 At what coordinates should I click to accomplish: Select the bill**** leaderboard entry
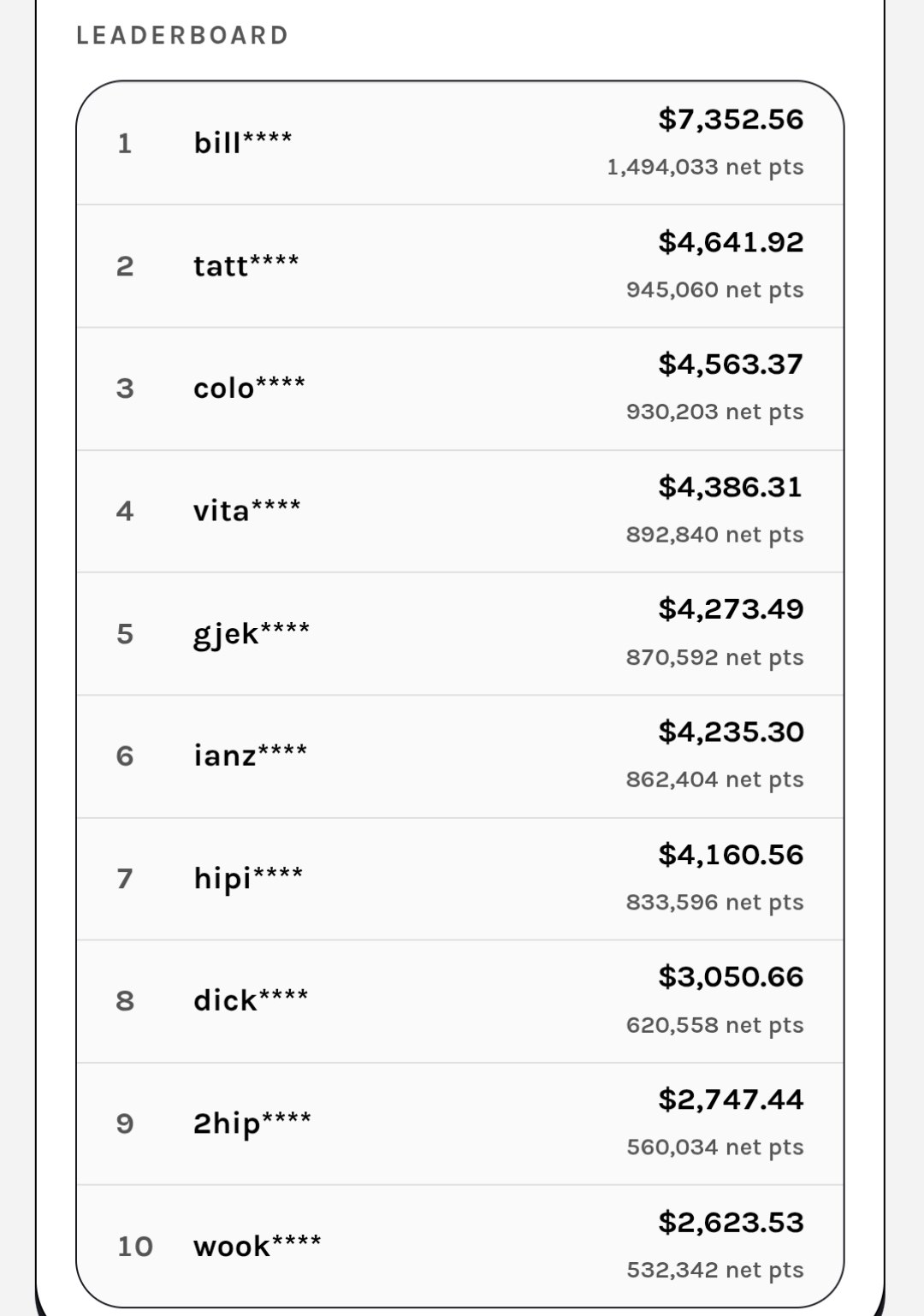[x=460, y=143]
